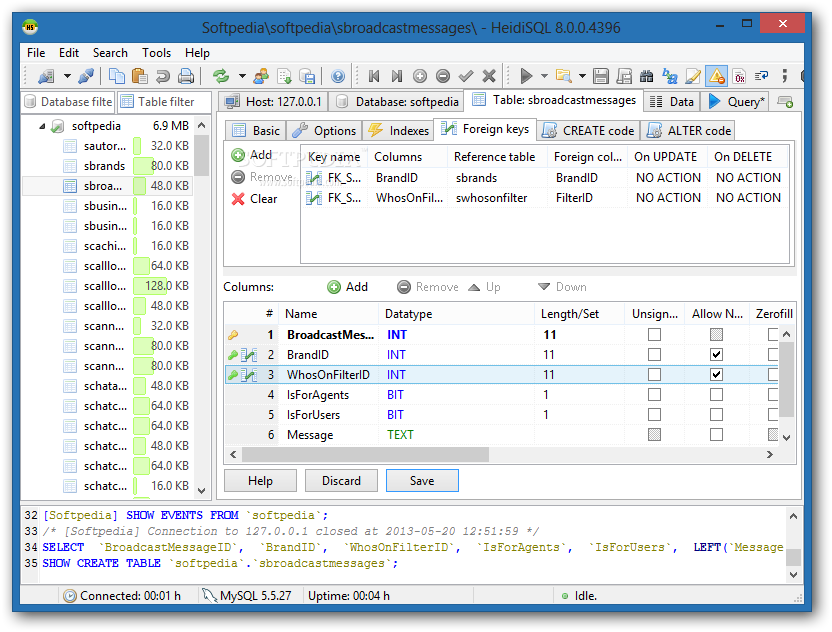Click the Execute SQL play icon
The width and height of the screenshot is (832, 632).
pyautogui.click(x=526, y=76)
